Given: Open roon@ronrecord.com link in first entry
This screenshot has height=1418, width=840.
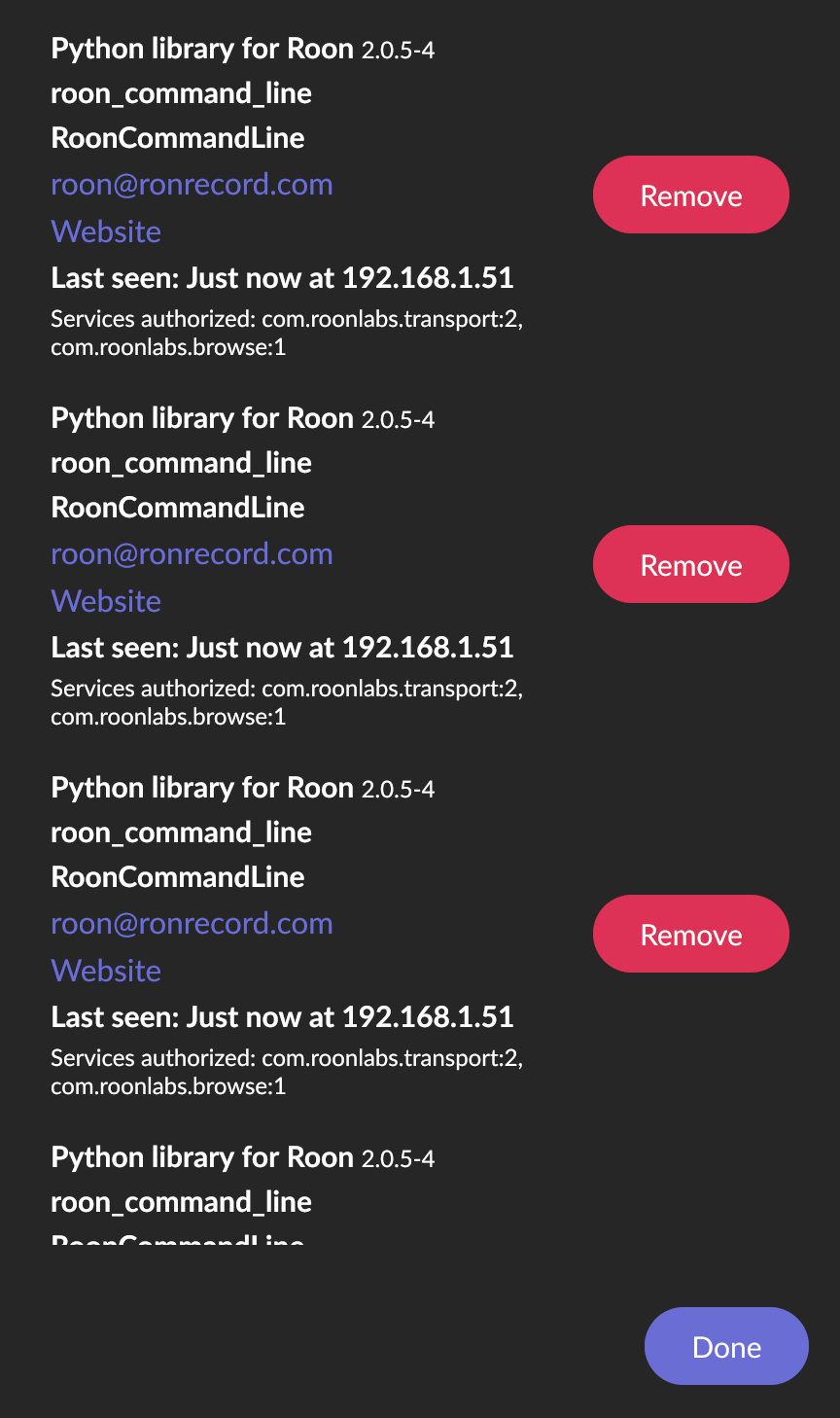Looking at the screenshot, I should tap(192, 185).
